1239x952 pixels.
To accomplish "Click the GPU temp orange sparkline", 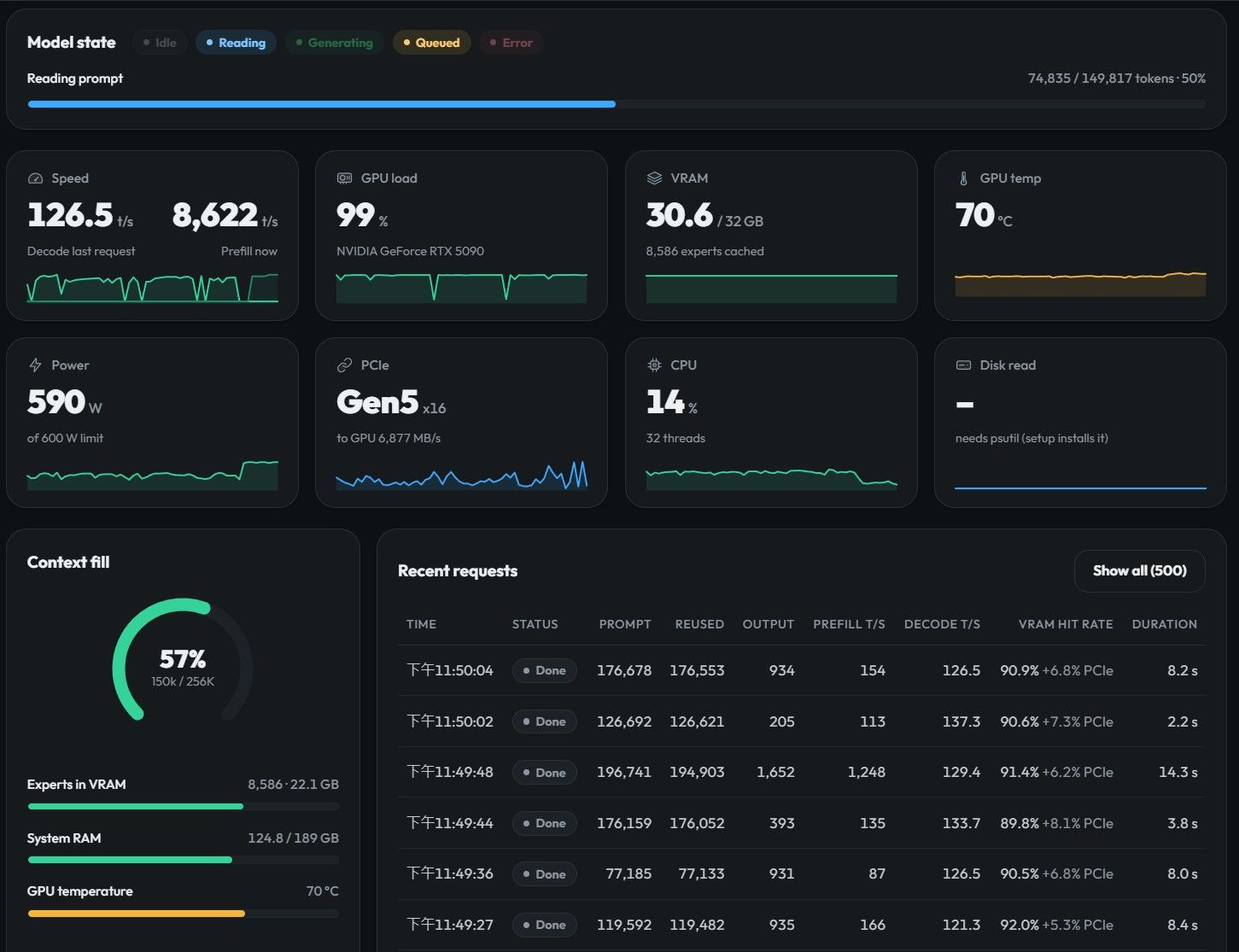I will pos(1080,284).
